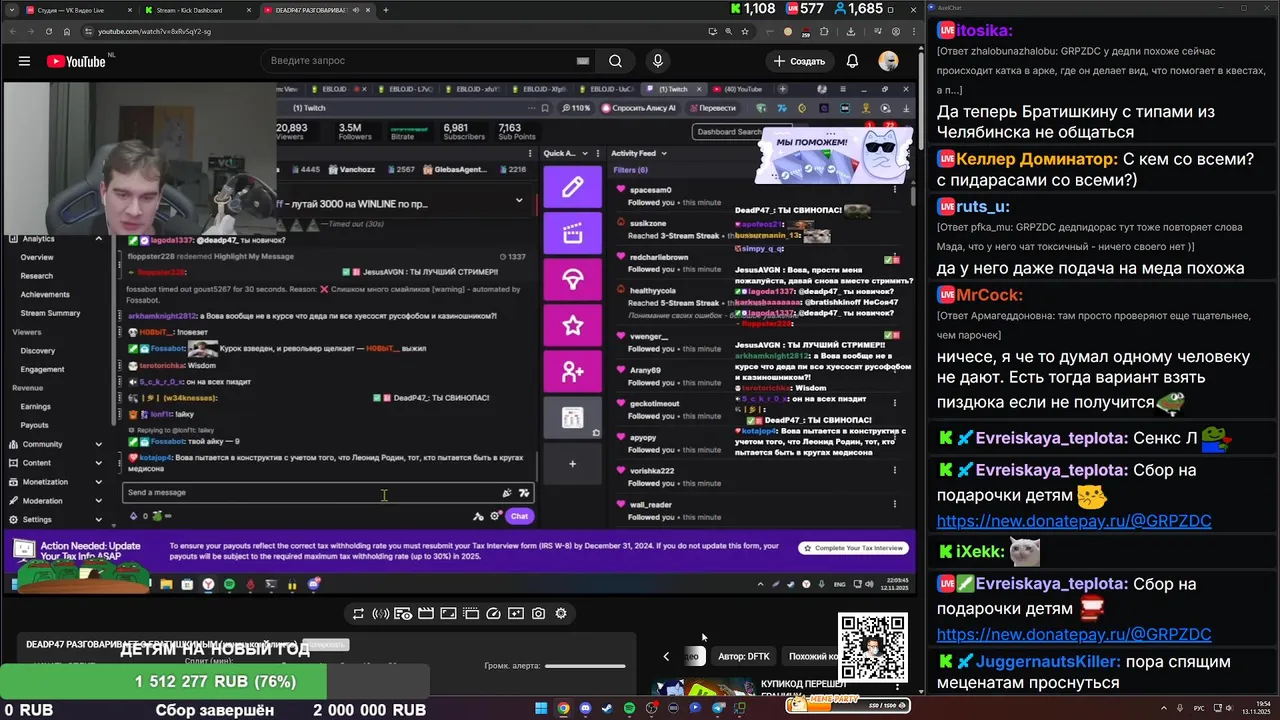Viewport: 1280px width, 720px height.
Task: Click the add-user Quick Action tile
Action: (572, 372)
